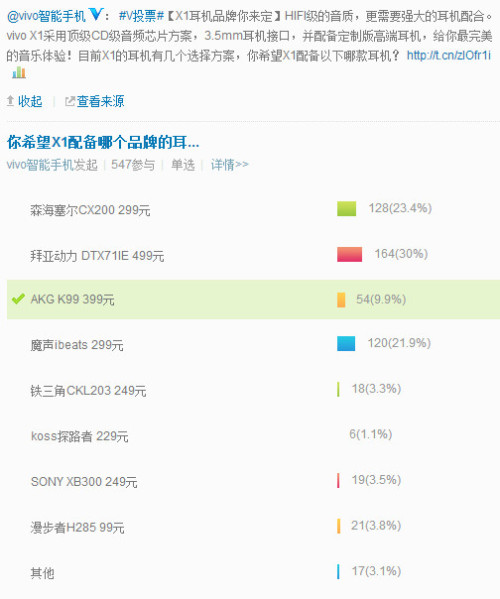Click the red 164(30%) result bar

(350, 254)
